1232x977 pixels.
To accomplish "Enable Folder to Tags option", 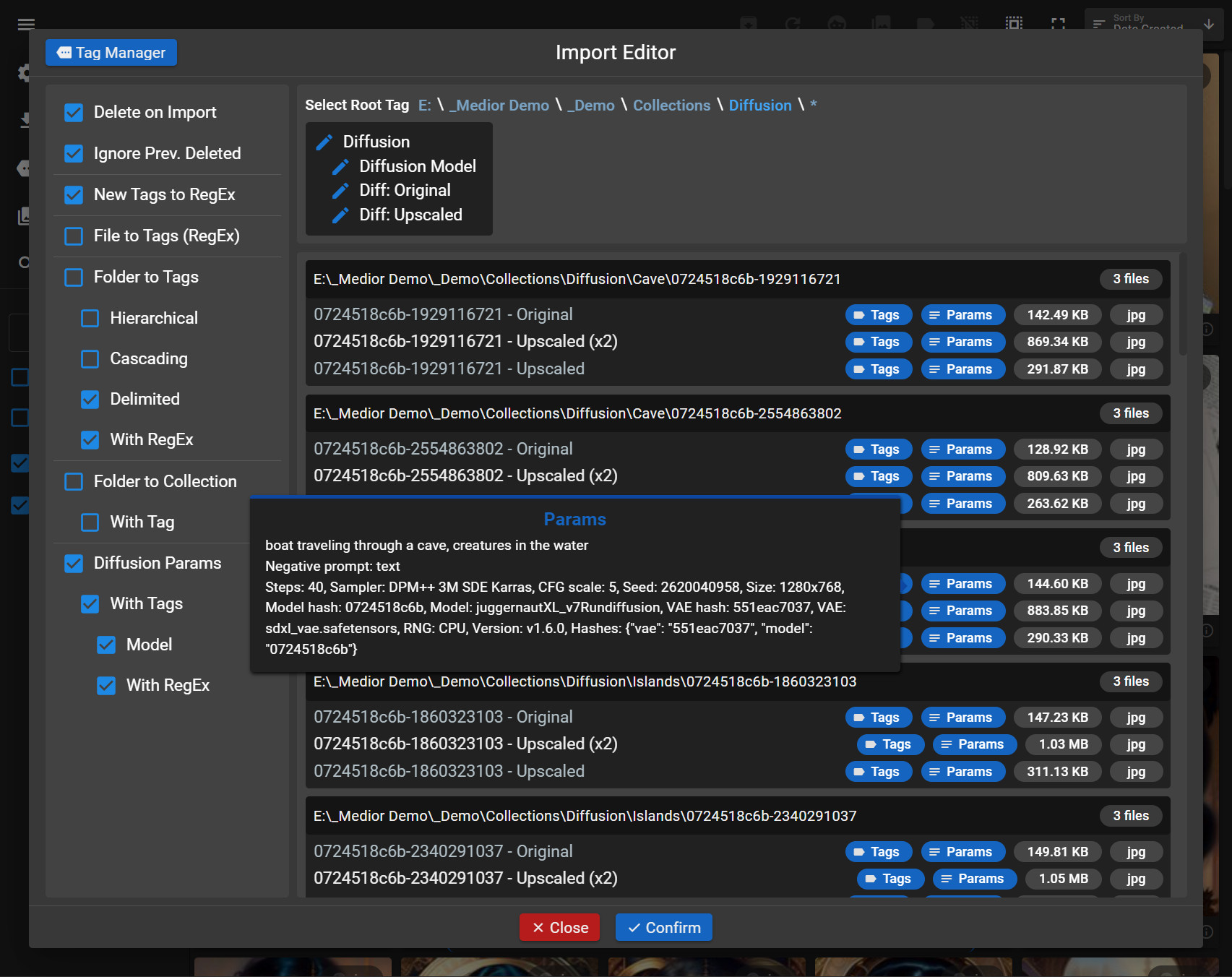I will (74, 277).
